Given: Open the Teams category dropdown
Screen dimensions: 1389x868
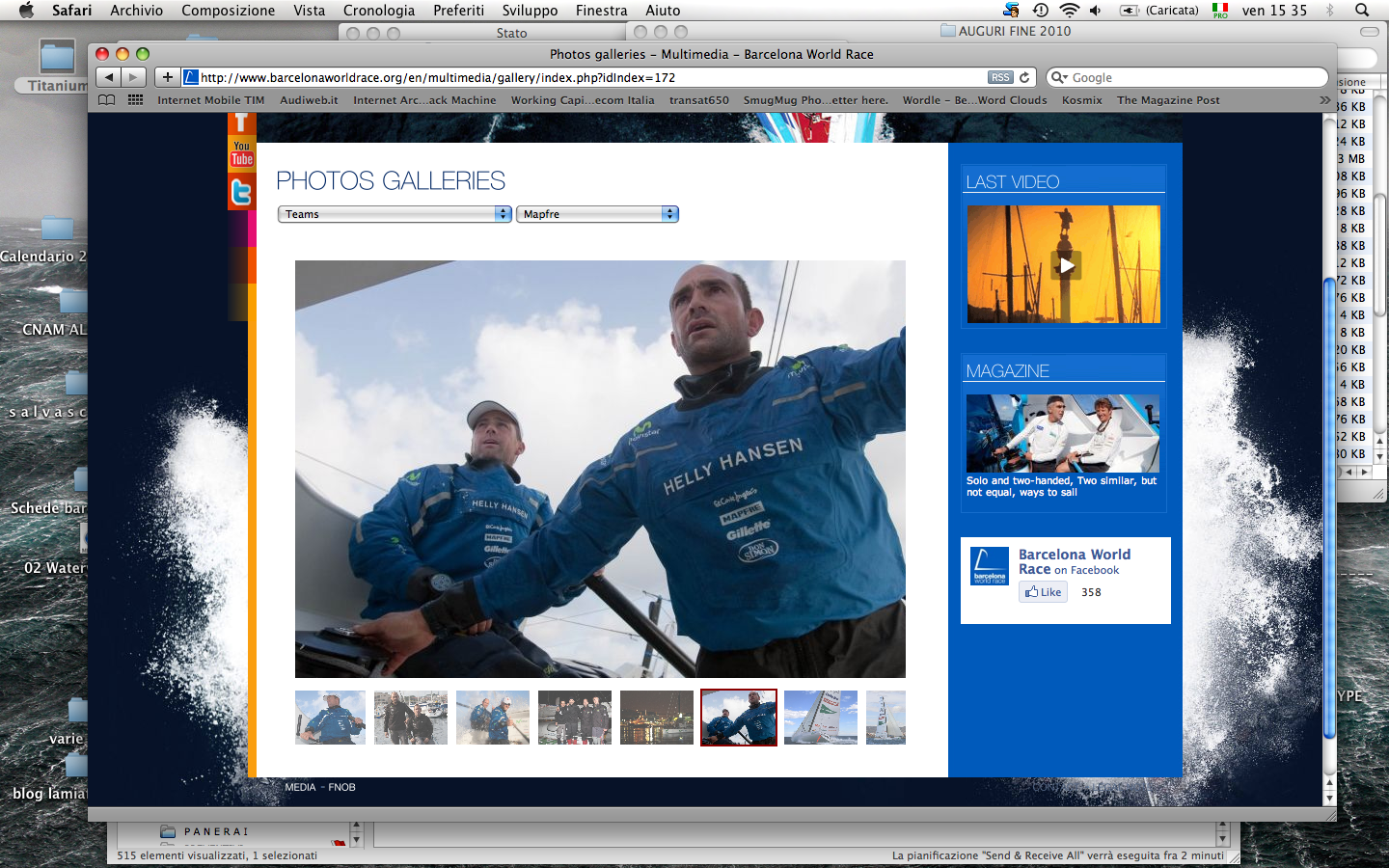Looking at the screenshot, I should 395,214.
